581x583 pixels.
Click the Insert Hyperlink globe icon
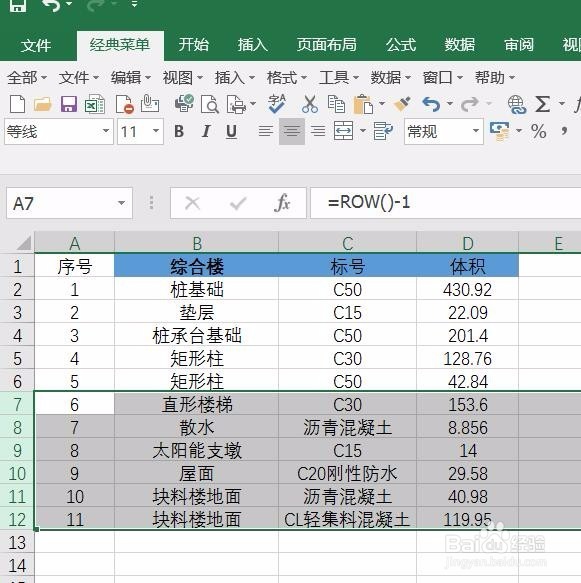[x=517, y=104]
